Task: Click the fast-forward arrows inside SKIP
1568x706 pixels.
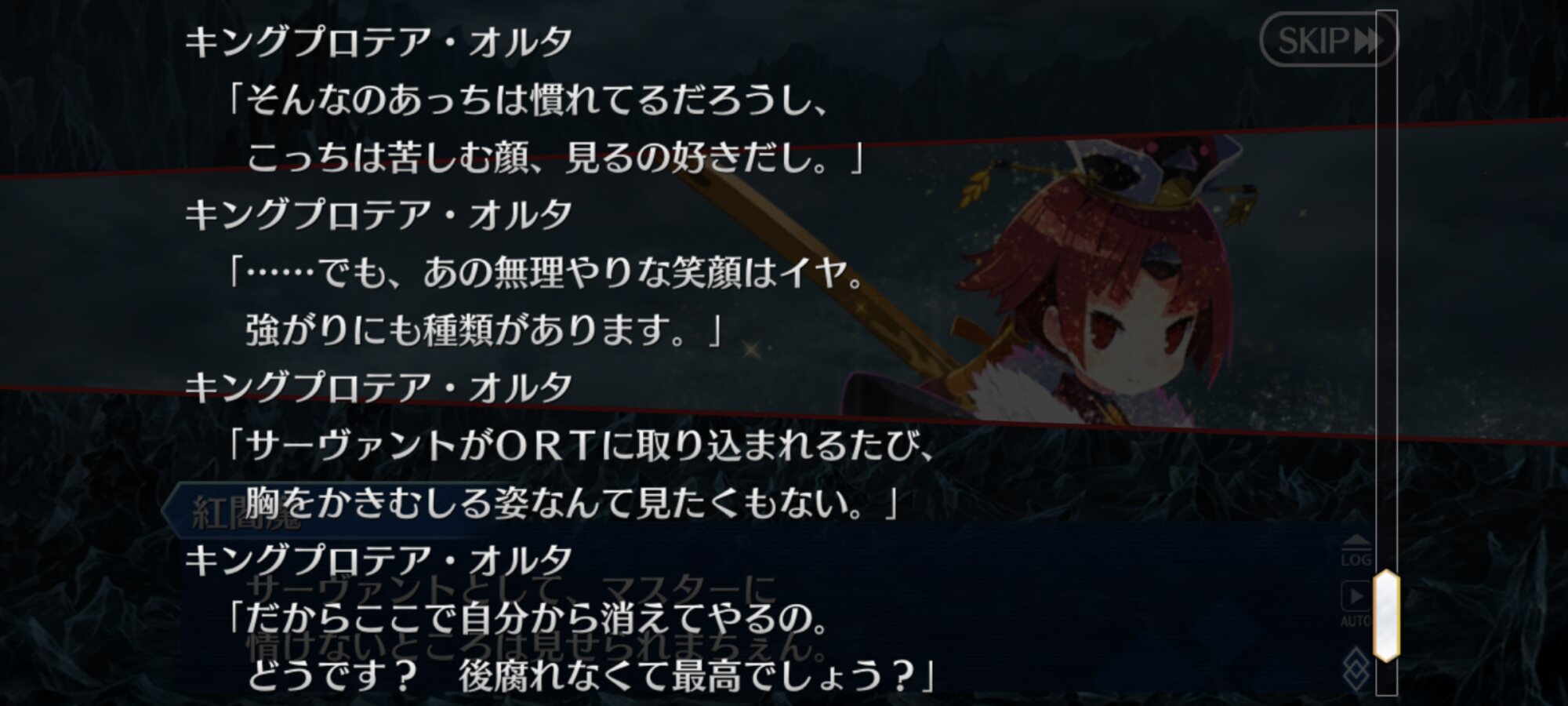Action: click(1368, 41)
